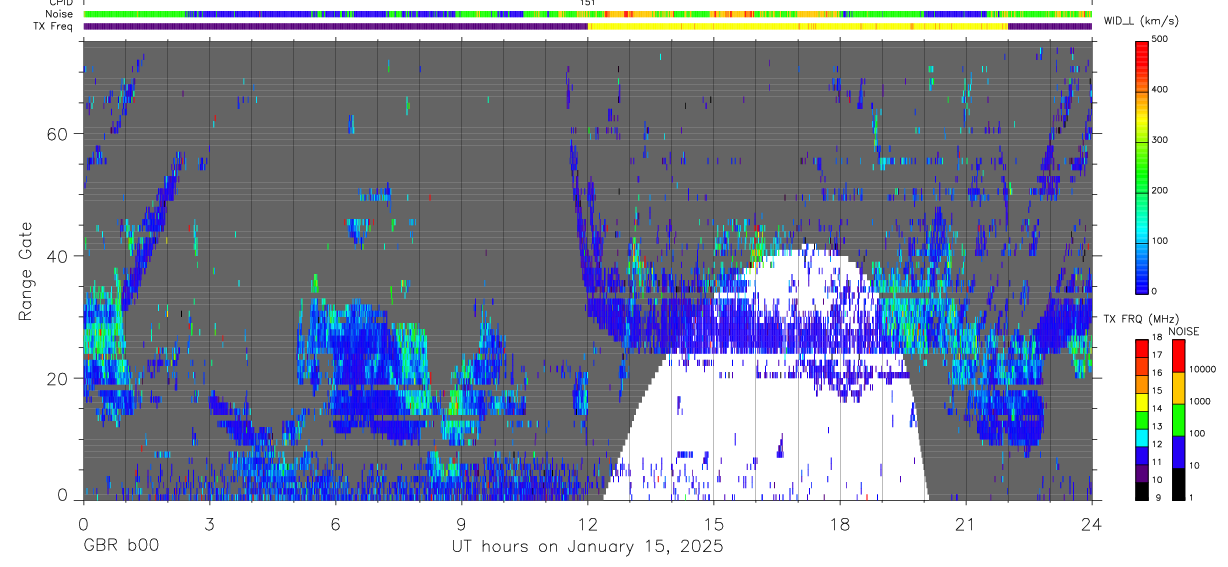Screen dimensions: 1228x567
Task: Click the TX FRQ colorbar legend
Action: tap(1142, 420)
